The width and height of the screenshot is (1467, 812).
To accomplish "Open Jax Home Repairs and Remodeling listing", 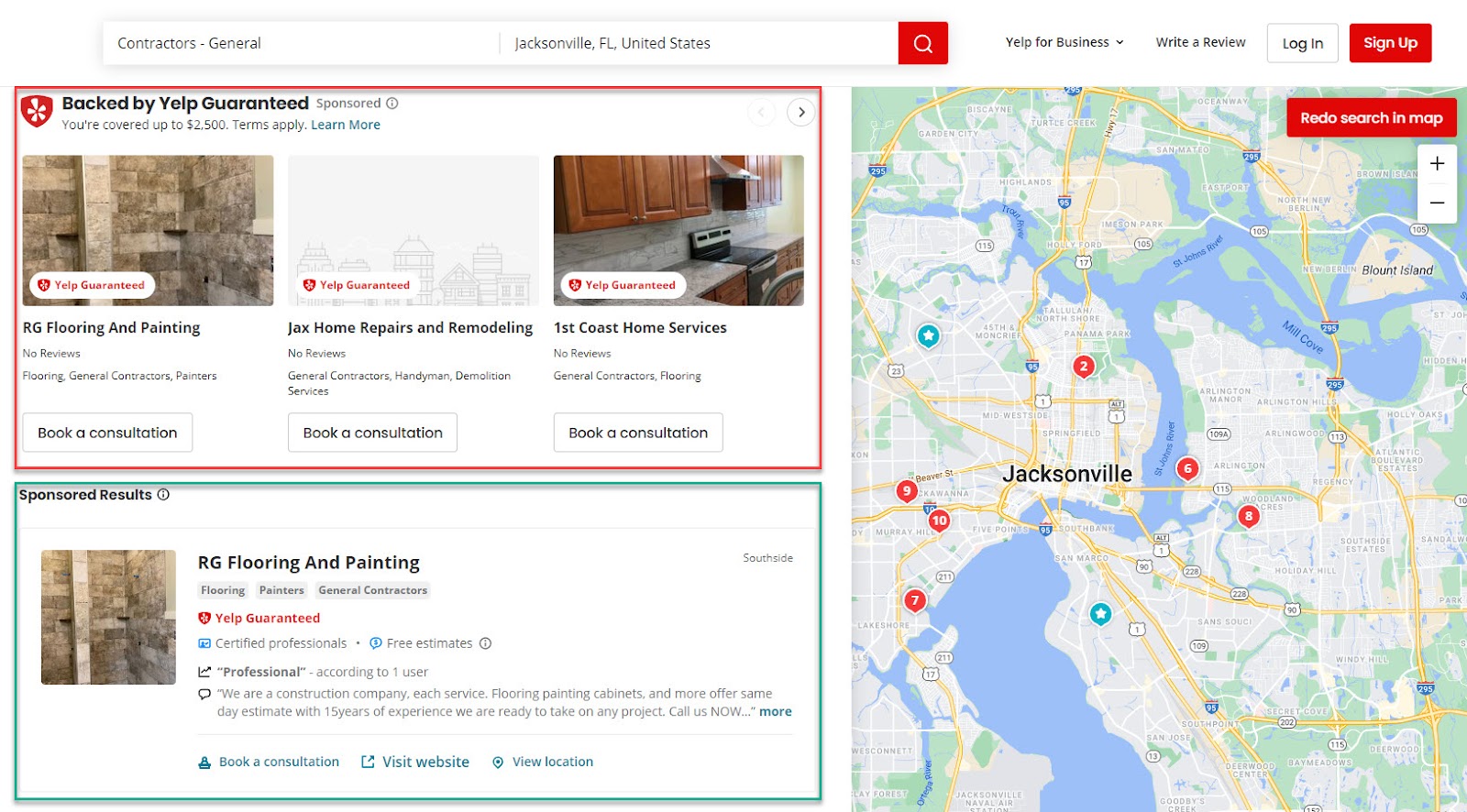I will 410,327.
